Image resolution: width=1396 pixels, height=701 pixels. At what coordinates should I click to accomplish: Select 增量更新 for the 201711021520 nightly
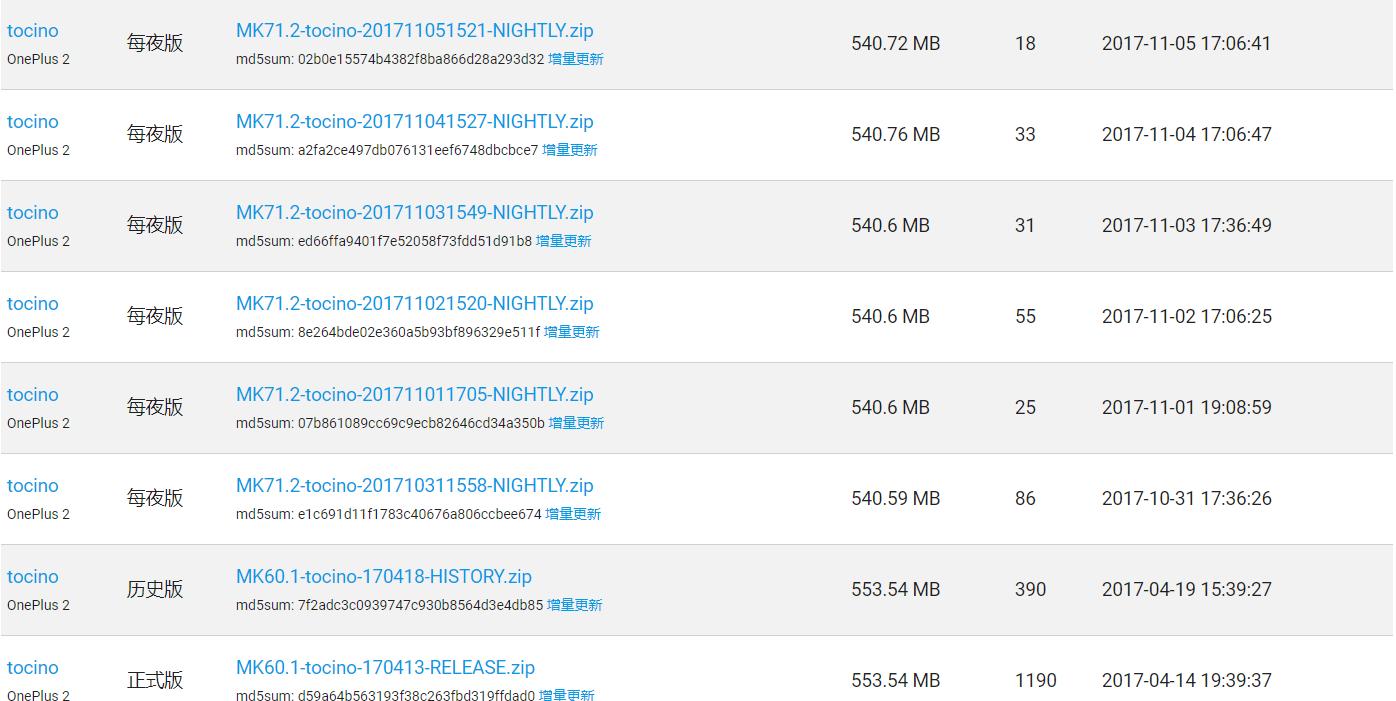[x=571, y=332]
